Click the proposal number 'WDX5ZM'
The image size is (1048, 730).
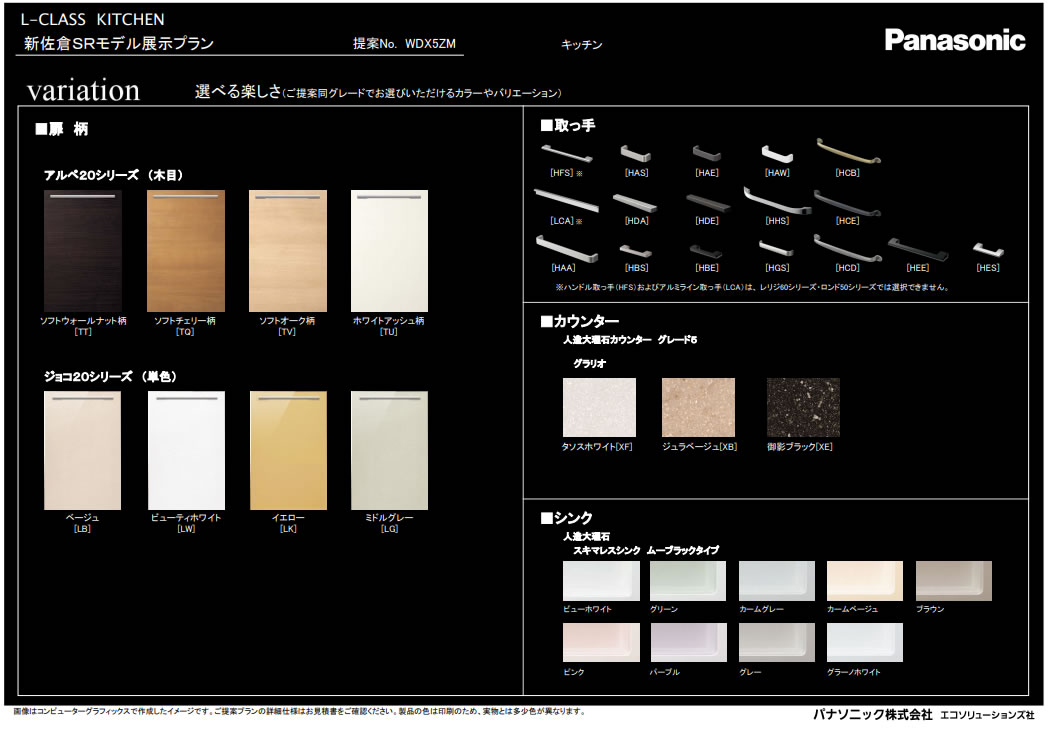click(430, 44)
